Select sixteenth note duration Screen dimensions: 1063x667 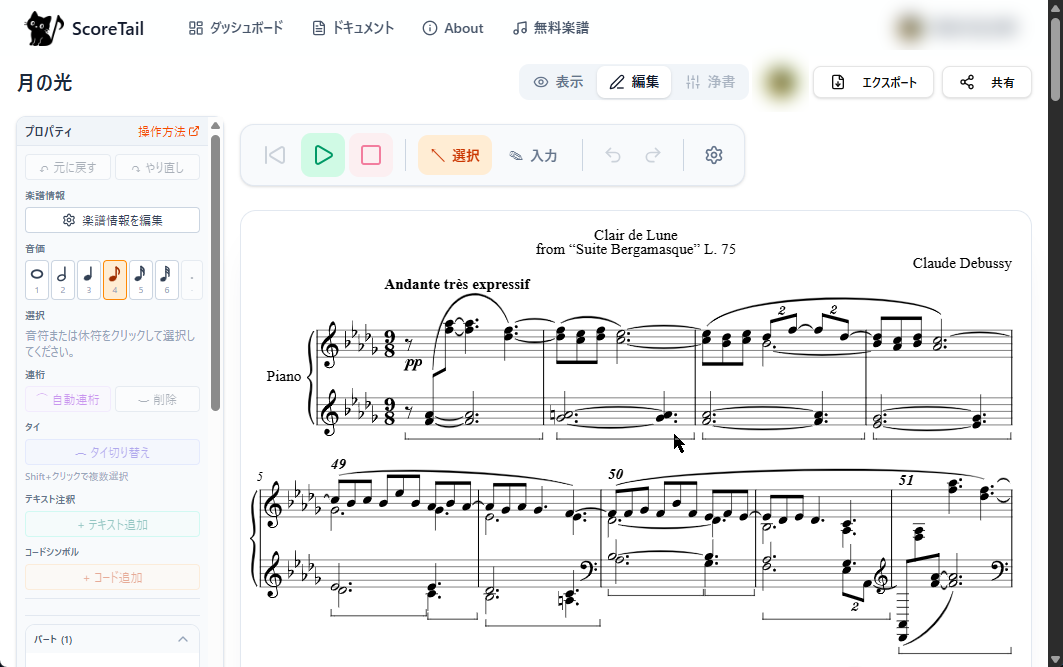(x=140, y=279)
